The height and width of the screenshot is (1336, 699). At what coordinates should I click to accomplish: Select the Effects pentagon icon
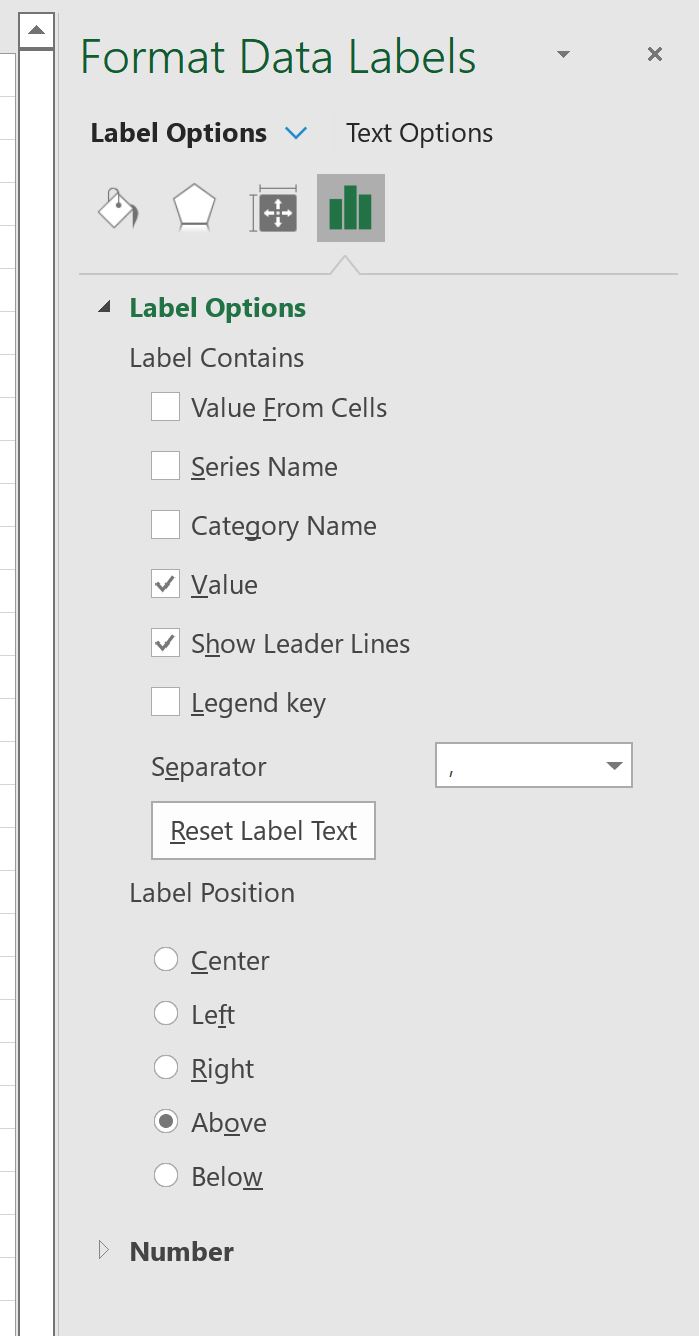click(x=194, y=208)
